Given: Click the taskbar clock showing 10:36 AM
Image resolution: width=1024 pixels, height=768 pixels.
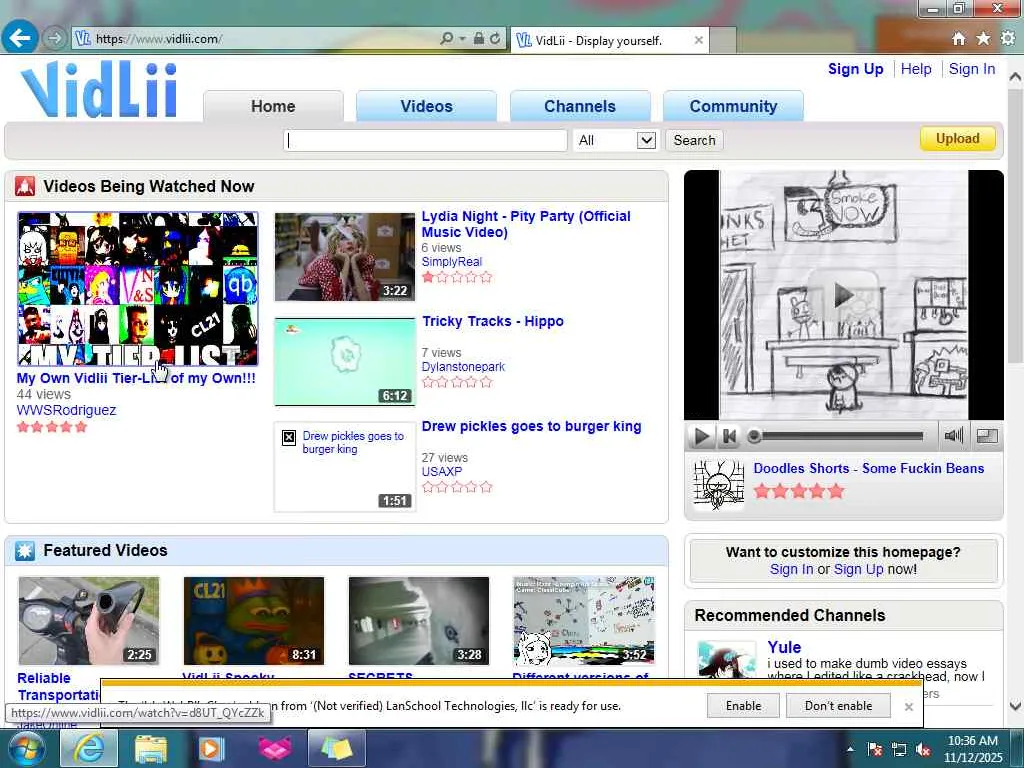Looking at the screenshot, I should coord(972,749).
